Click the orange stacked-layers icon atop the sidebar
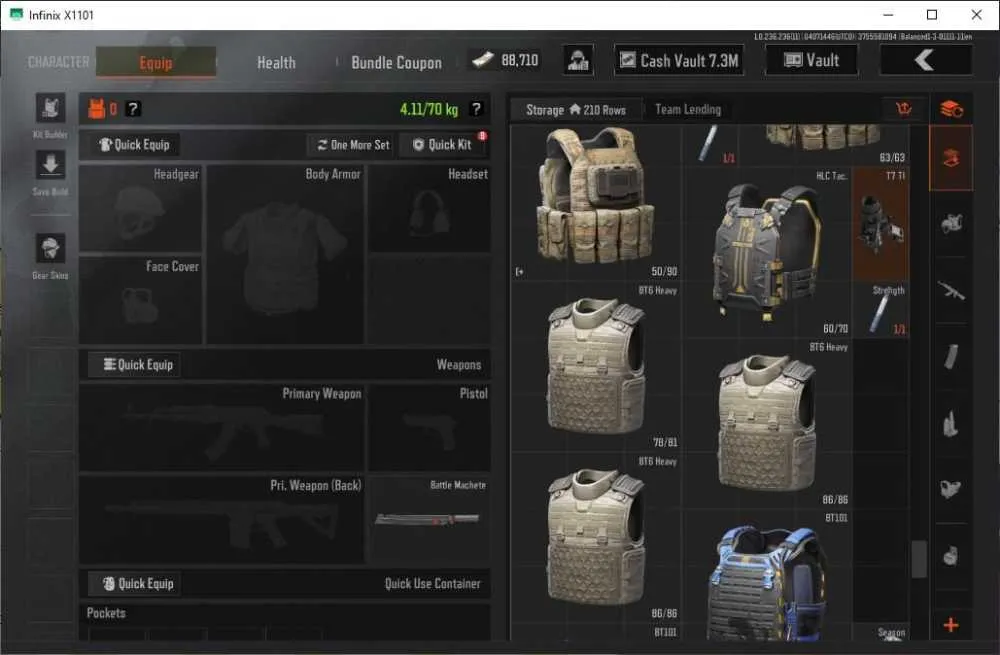 951,109
